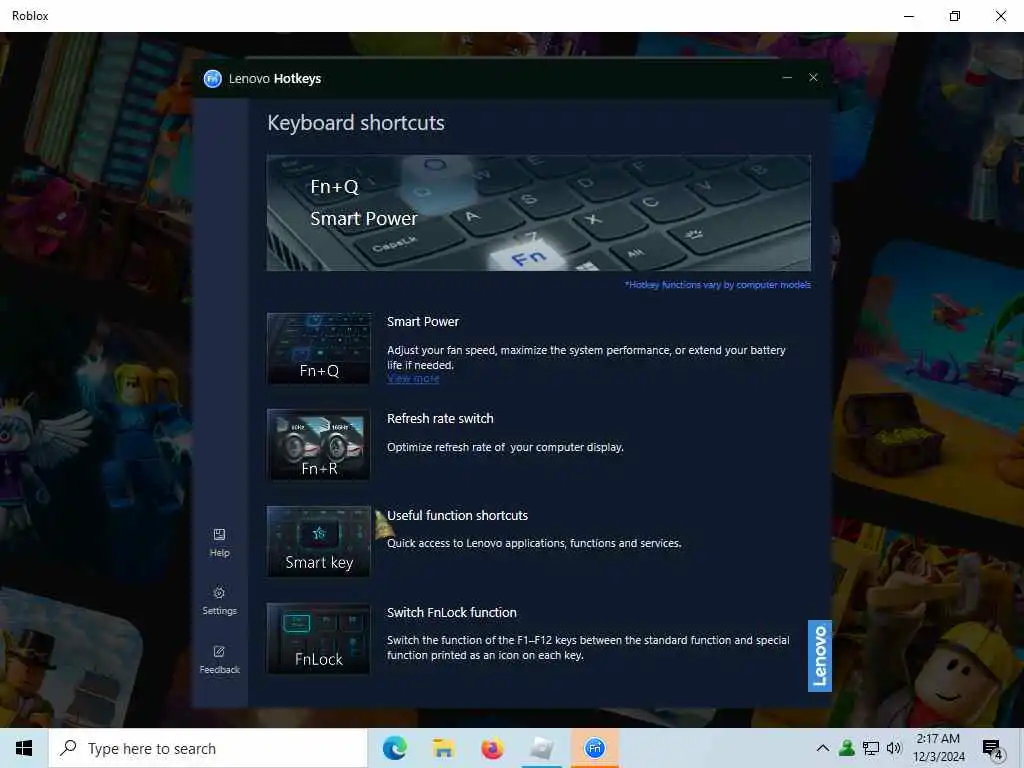Open network status from the tray
The height and width of the screenshot is (768, 1024).
[x=871, y=748]
